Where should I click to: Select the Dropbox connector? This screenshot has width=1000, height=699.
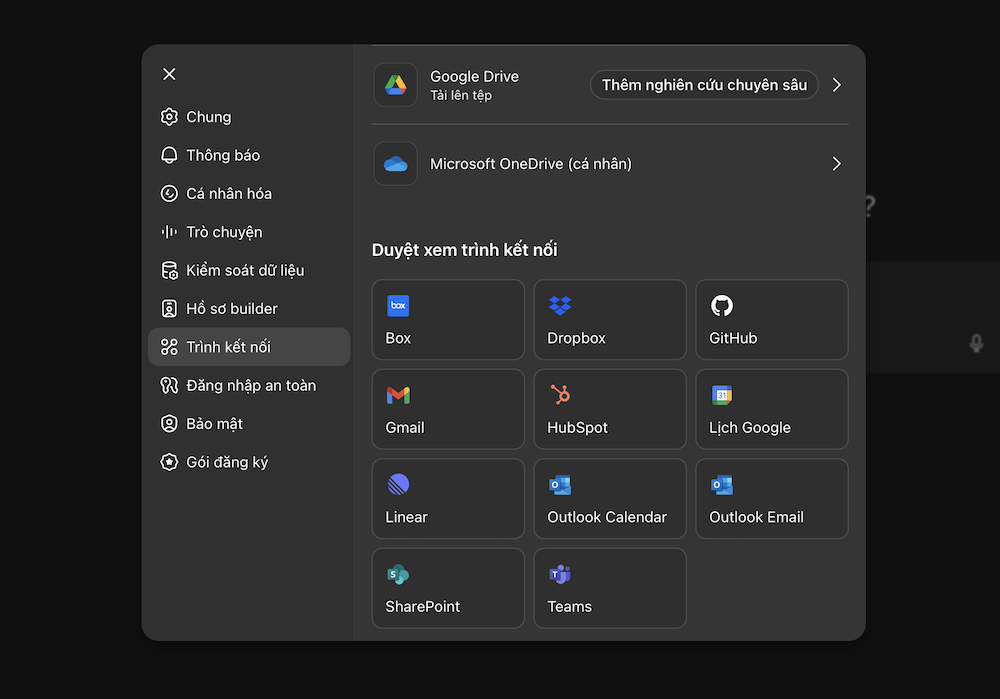(610, 320)
